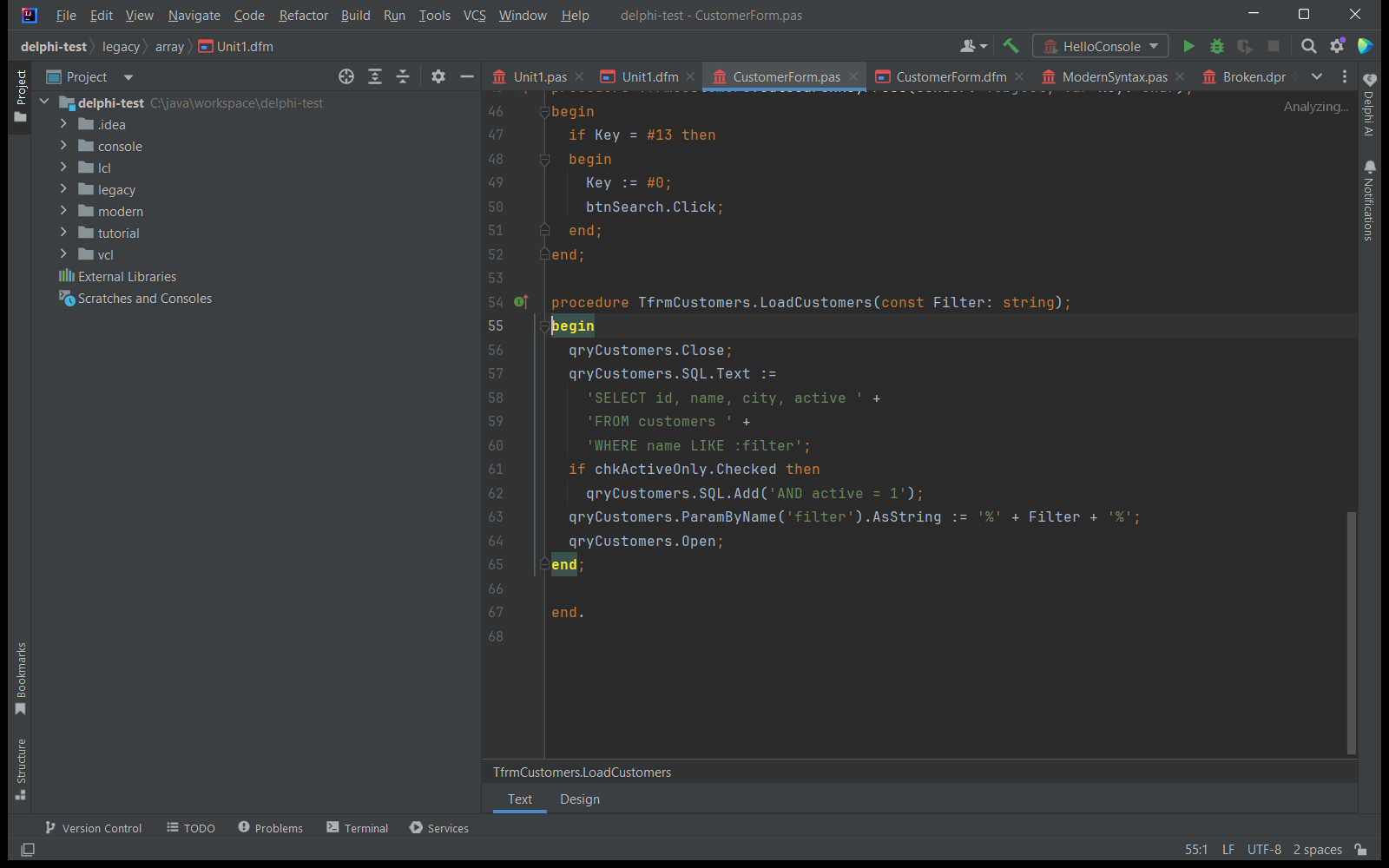The width and height of the screenshot is (1389, 868).
Task: Show hidden editor tabs chevron
Action: coord(1317,76)
